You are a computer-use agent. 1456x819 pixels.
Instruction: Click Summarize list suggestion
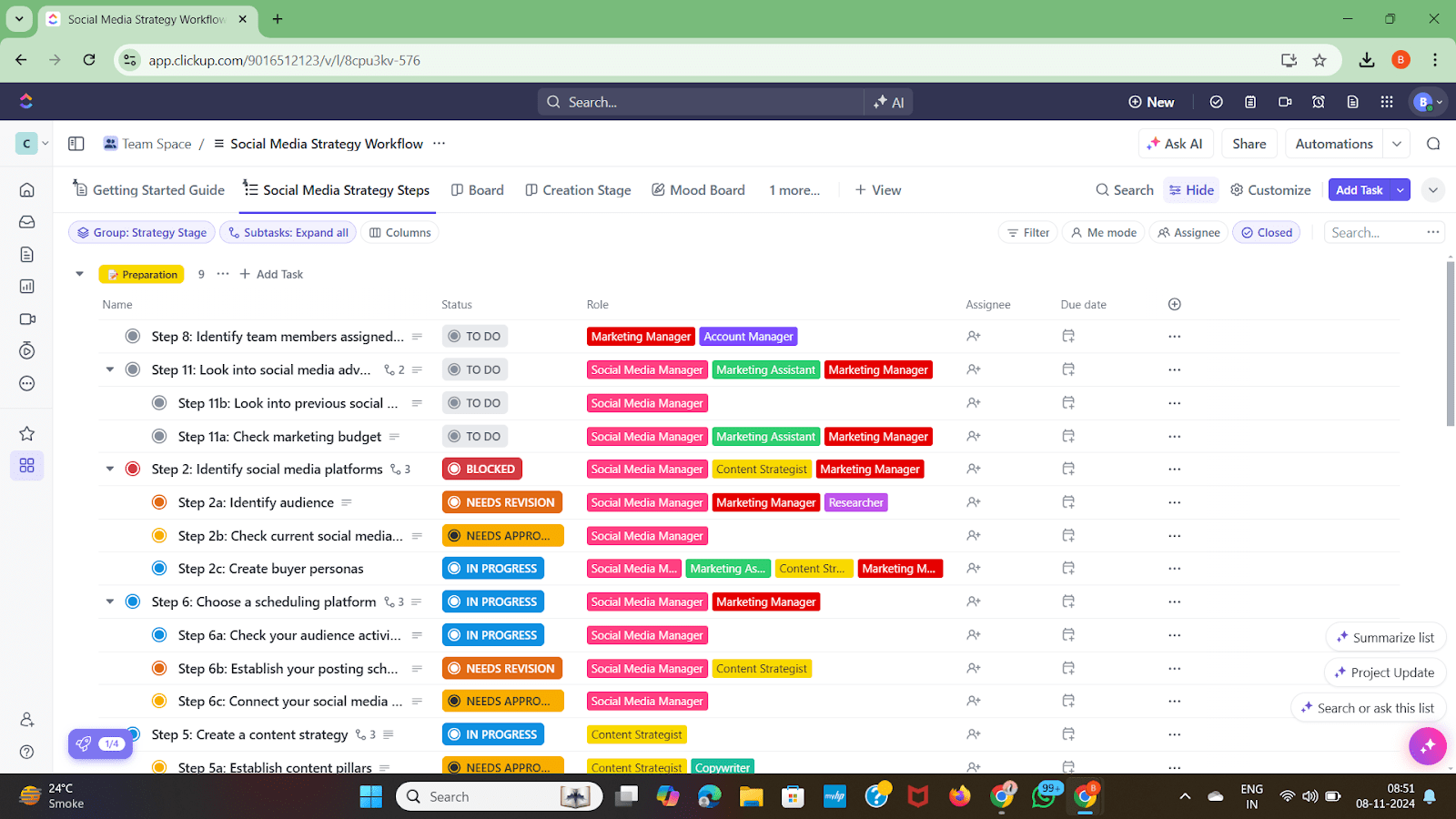click(x=1385, y=638)
